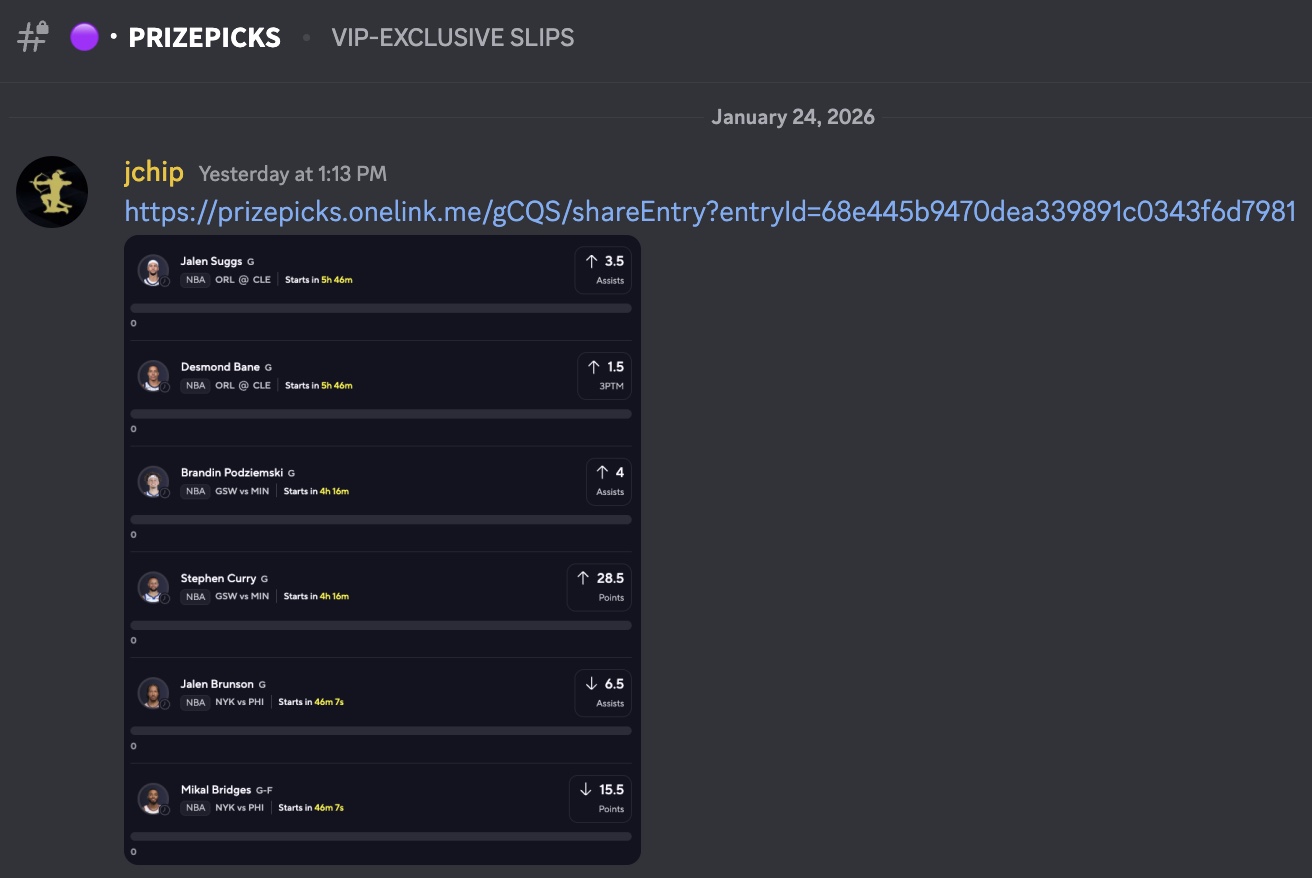1312x878 pixels.
Task: Click Stephen Curry's progress bar
Action: 381,626
